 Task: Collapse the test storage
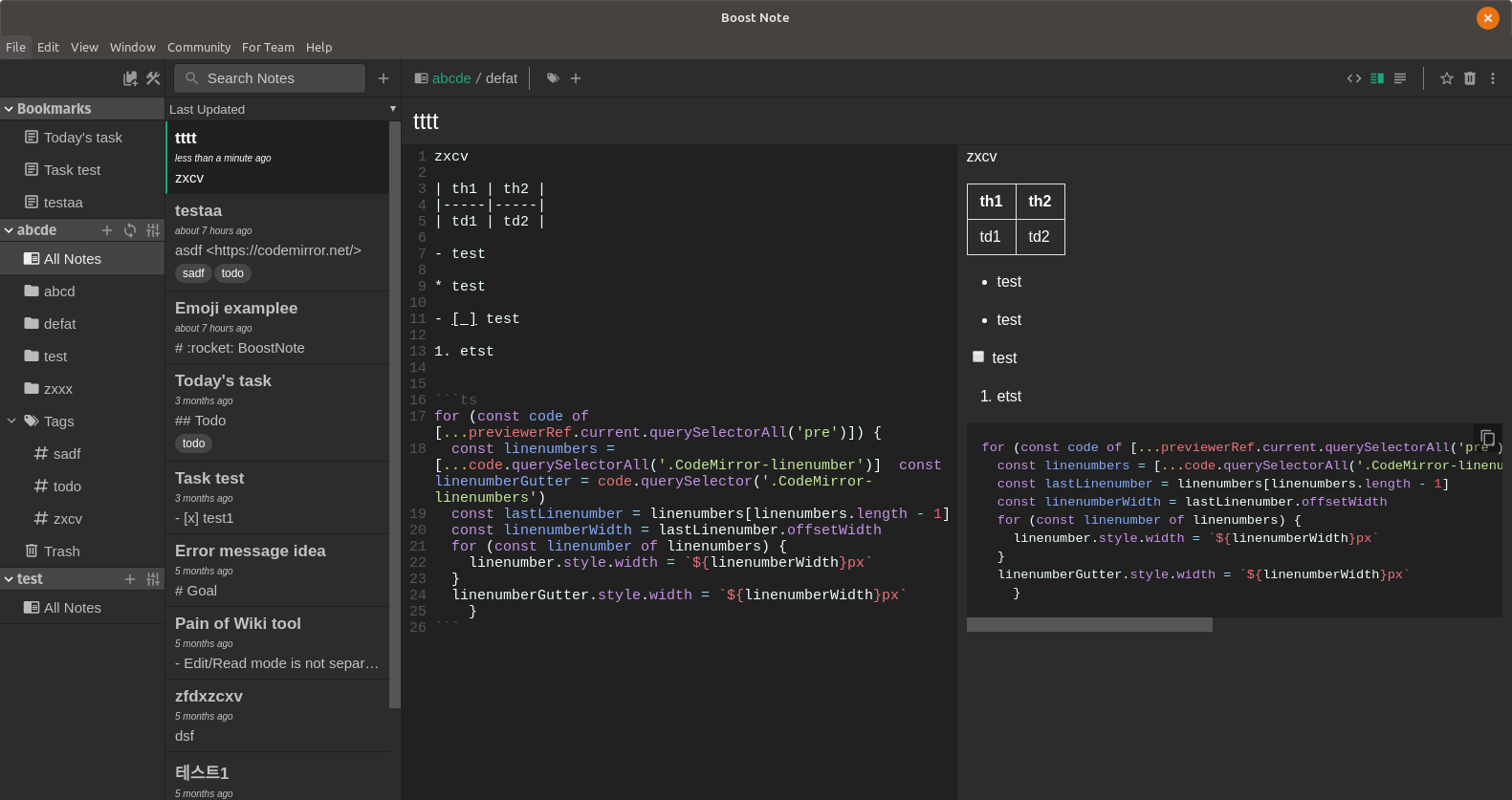pyautogui.click(x=9, y=579)
